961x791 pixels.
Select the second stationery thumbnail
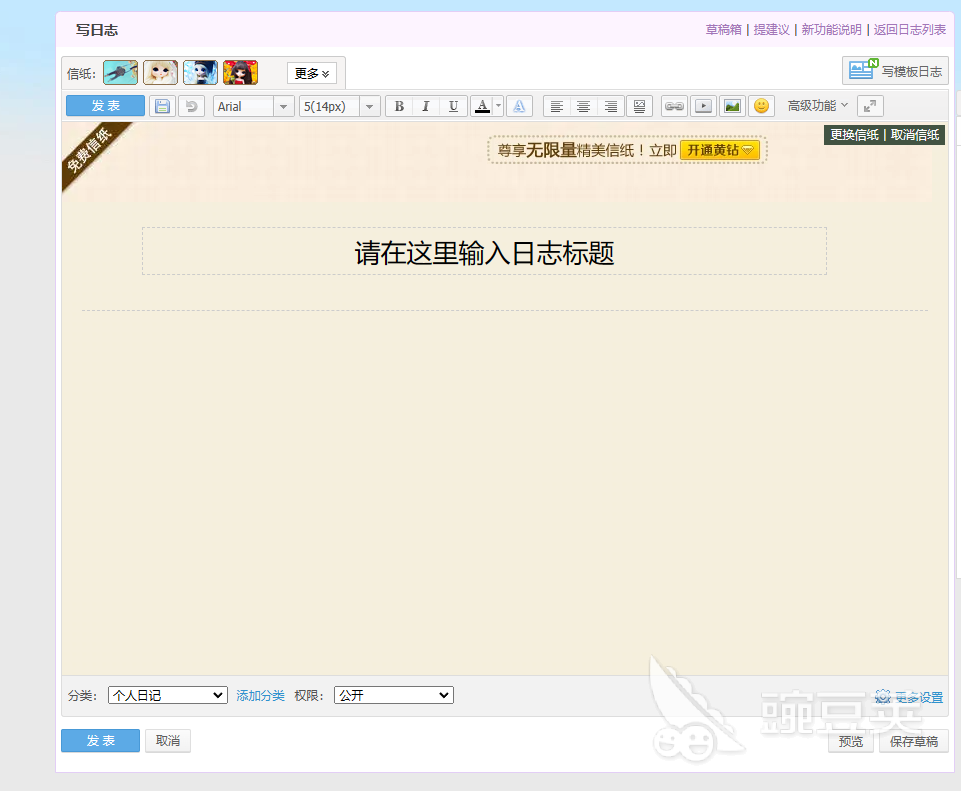(x=159, y=72)
